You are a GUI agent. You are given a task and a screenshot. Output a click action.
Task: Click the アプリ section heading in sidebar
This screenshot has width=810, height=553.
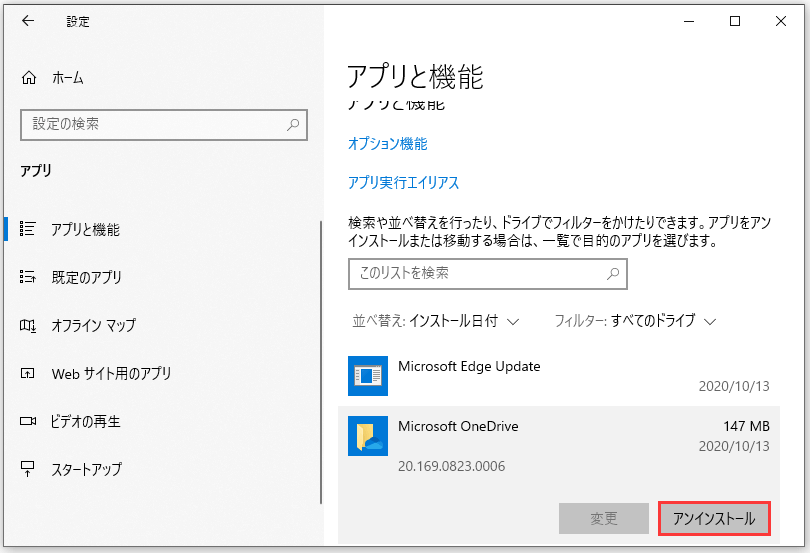click(36, 171)
